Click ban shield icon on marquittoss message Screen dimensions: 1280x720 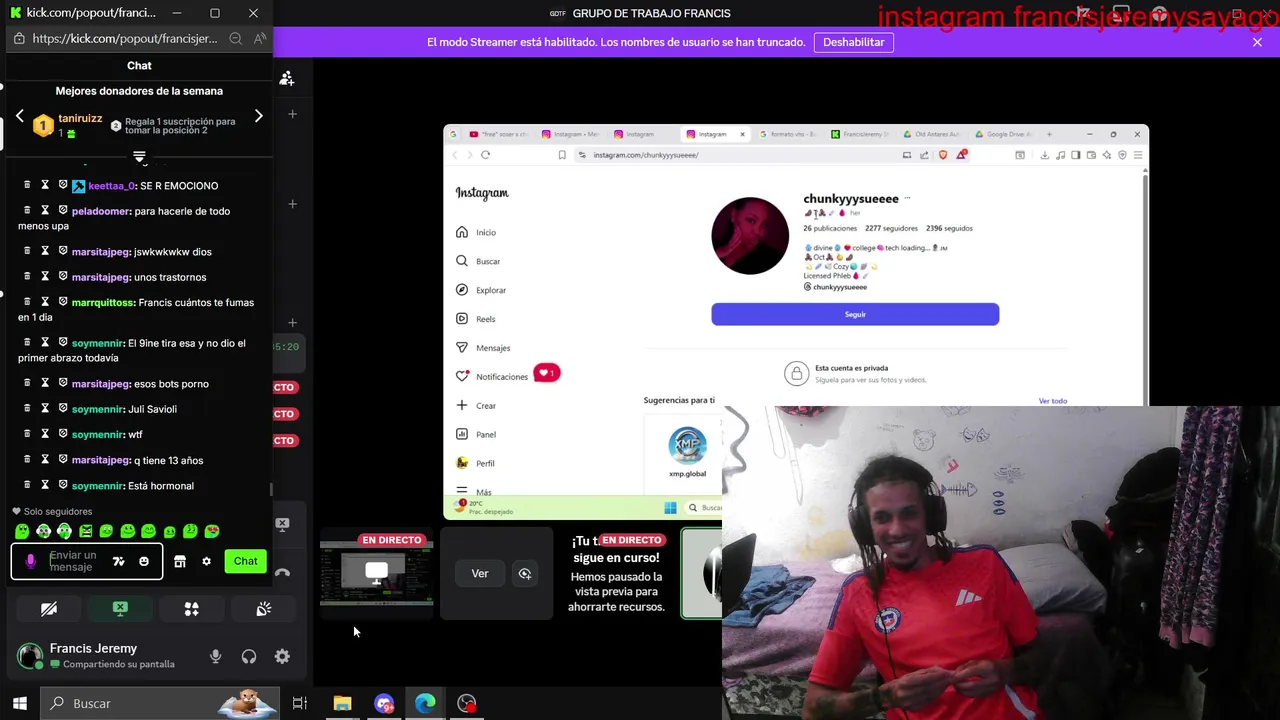(63, 302)
